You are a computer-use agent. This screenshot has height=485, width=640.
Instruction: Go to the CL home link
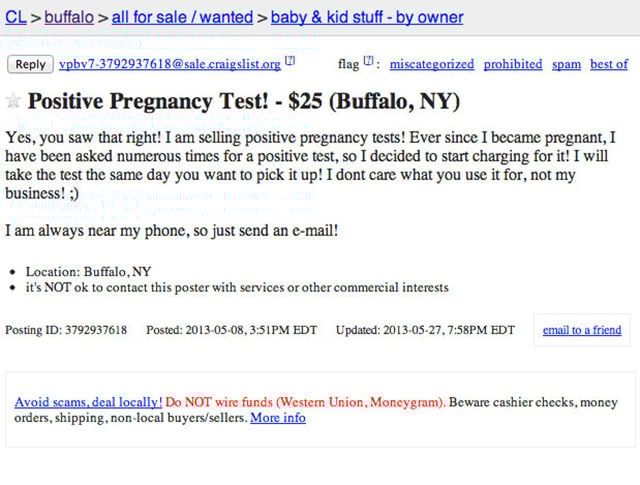pos(15,17)
